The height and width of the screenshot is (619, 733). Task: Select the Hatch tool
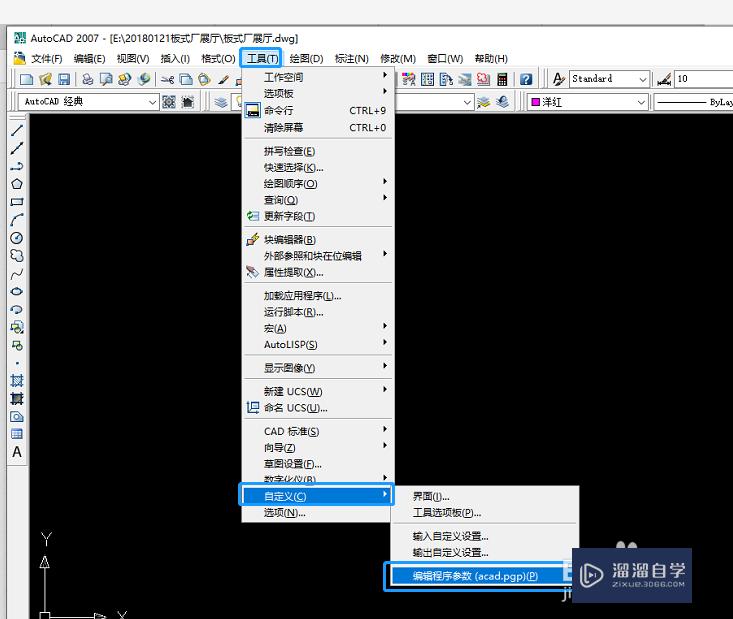pos(17,381)
